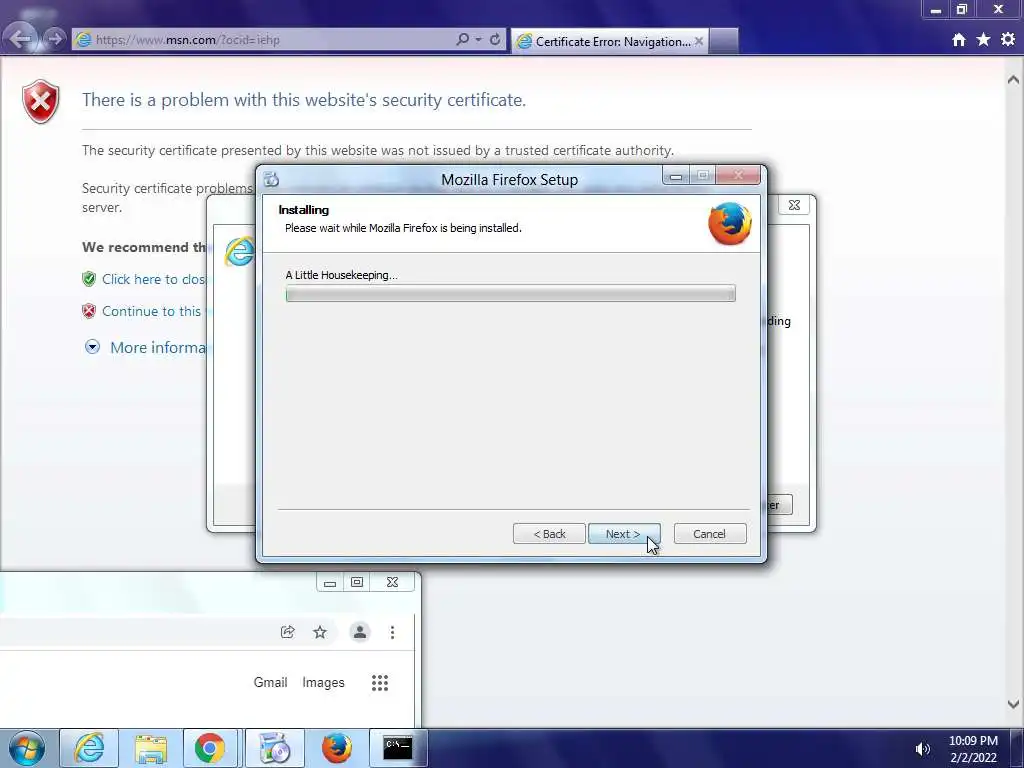Minimize the Chrome window
This screenshot has width=1024, height=768.
(330, 582)
